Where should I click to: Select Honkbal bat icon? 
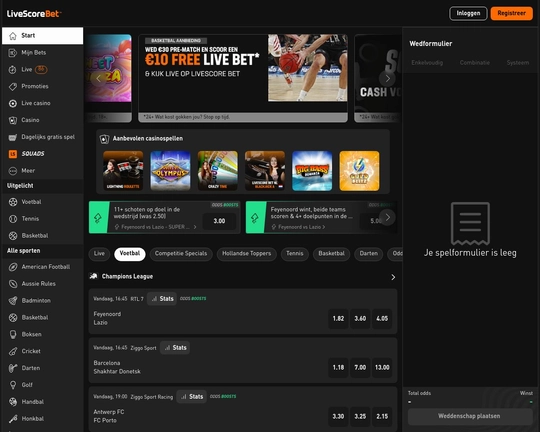[x=13, y=419]
